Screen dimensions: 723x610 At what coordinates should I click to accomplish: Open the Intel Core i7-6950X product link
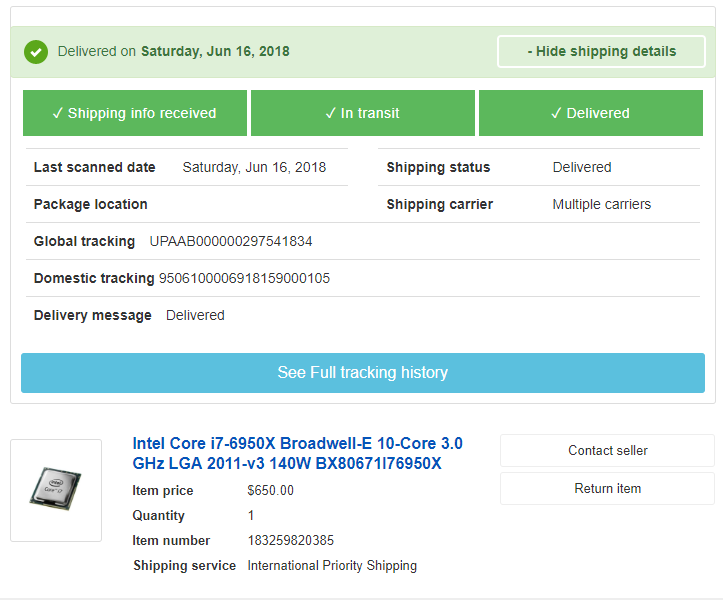click(297, 453)
